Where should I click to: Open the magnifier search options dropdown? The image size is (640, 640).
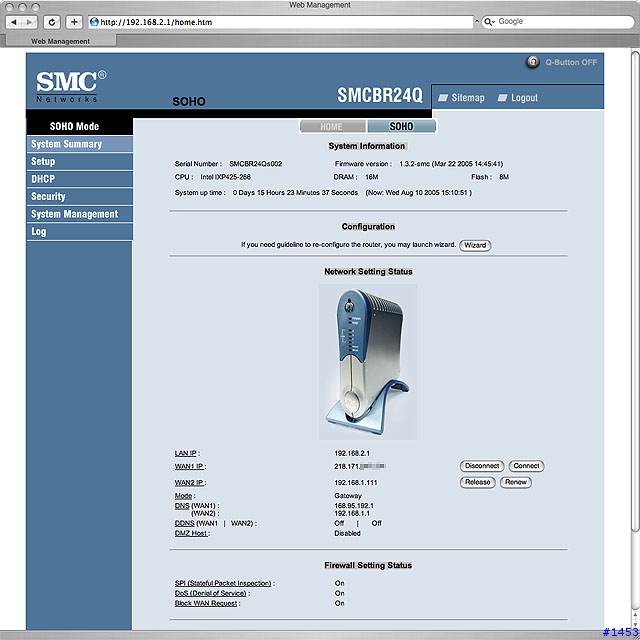tap(489, 22)
